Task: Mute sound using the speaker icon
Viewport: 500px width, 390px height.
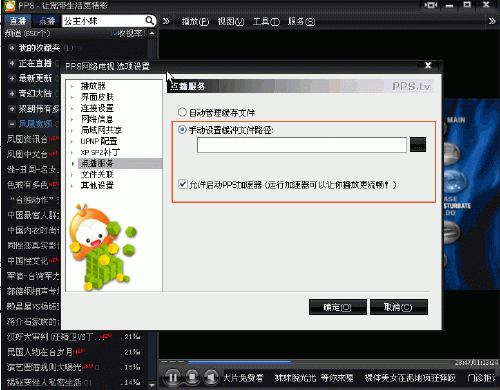Action: [211, 377]
